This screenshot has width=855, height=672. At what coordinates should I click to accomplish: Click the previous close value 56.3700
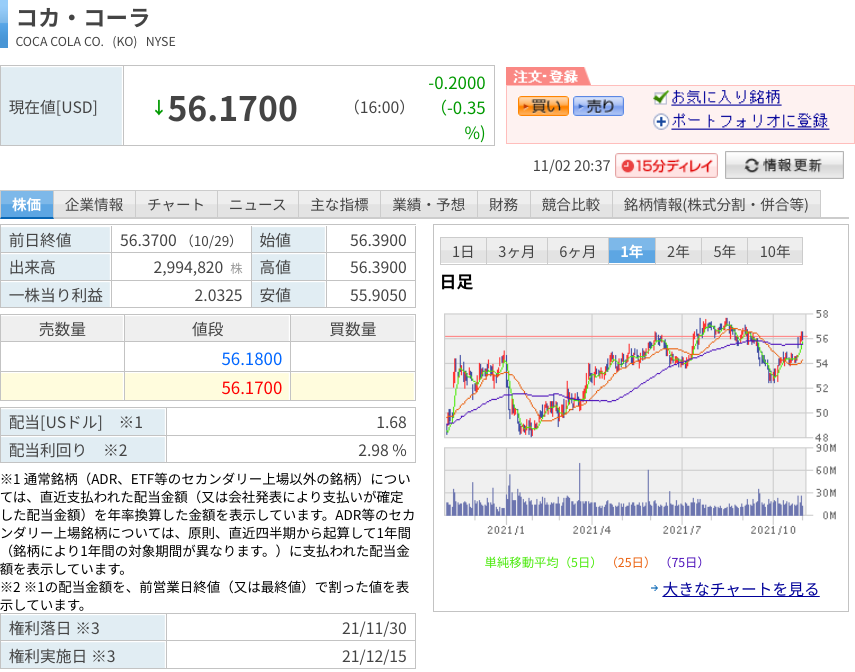148,240
